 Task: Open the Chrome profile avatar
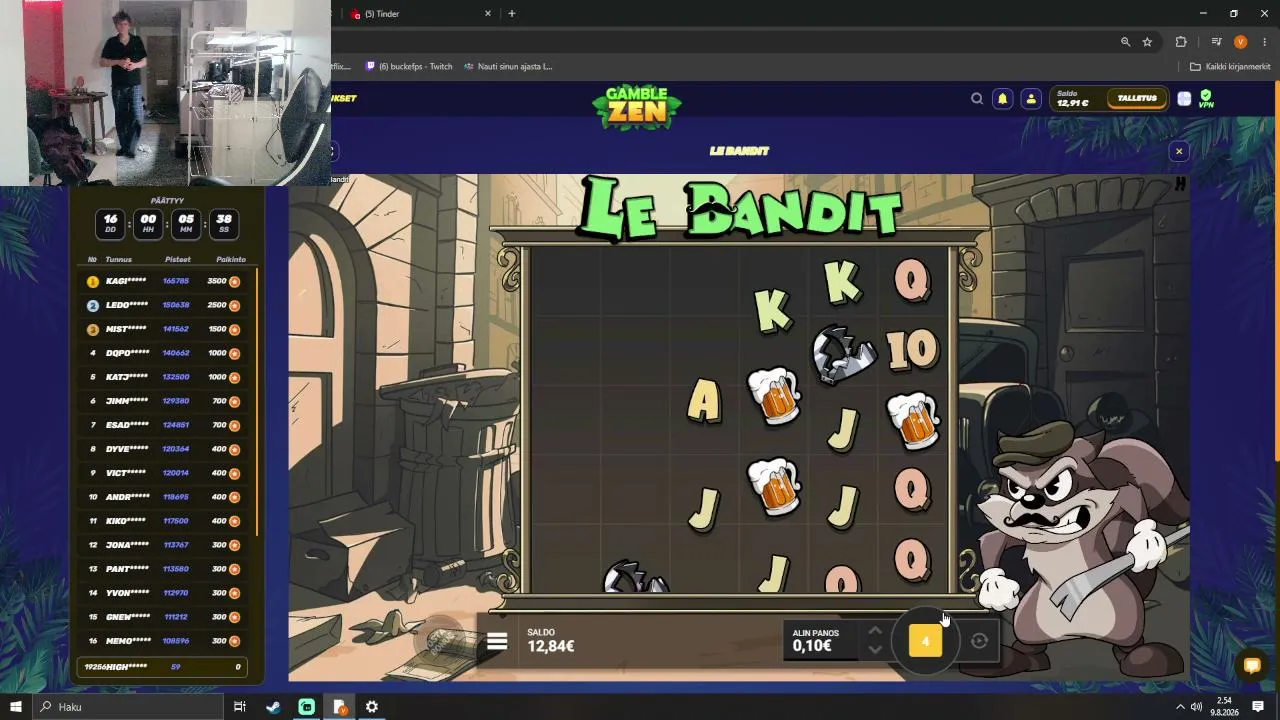[x=1241, y=42]
